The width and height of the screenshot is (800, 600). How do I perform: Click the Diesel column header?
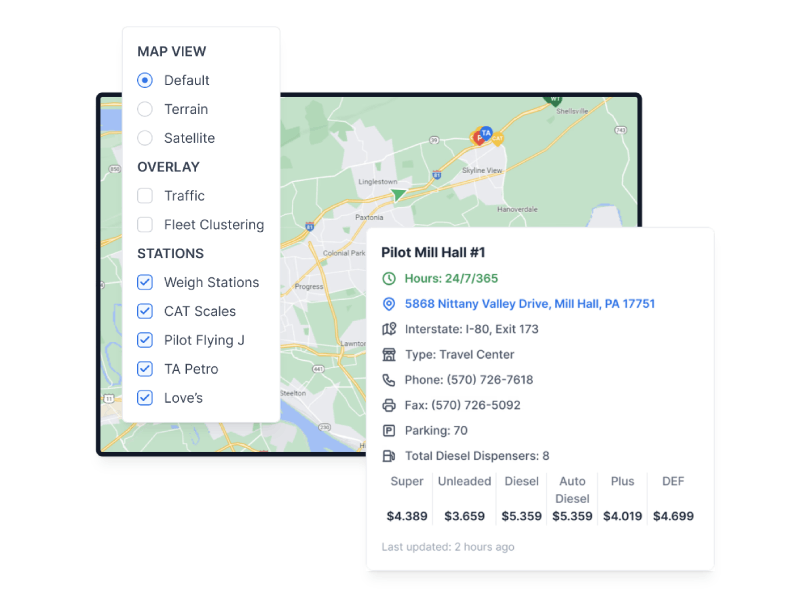(x=521, y=482)
